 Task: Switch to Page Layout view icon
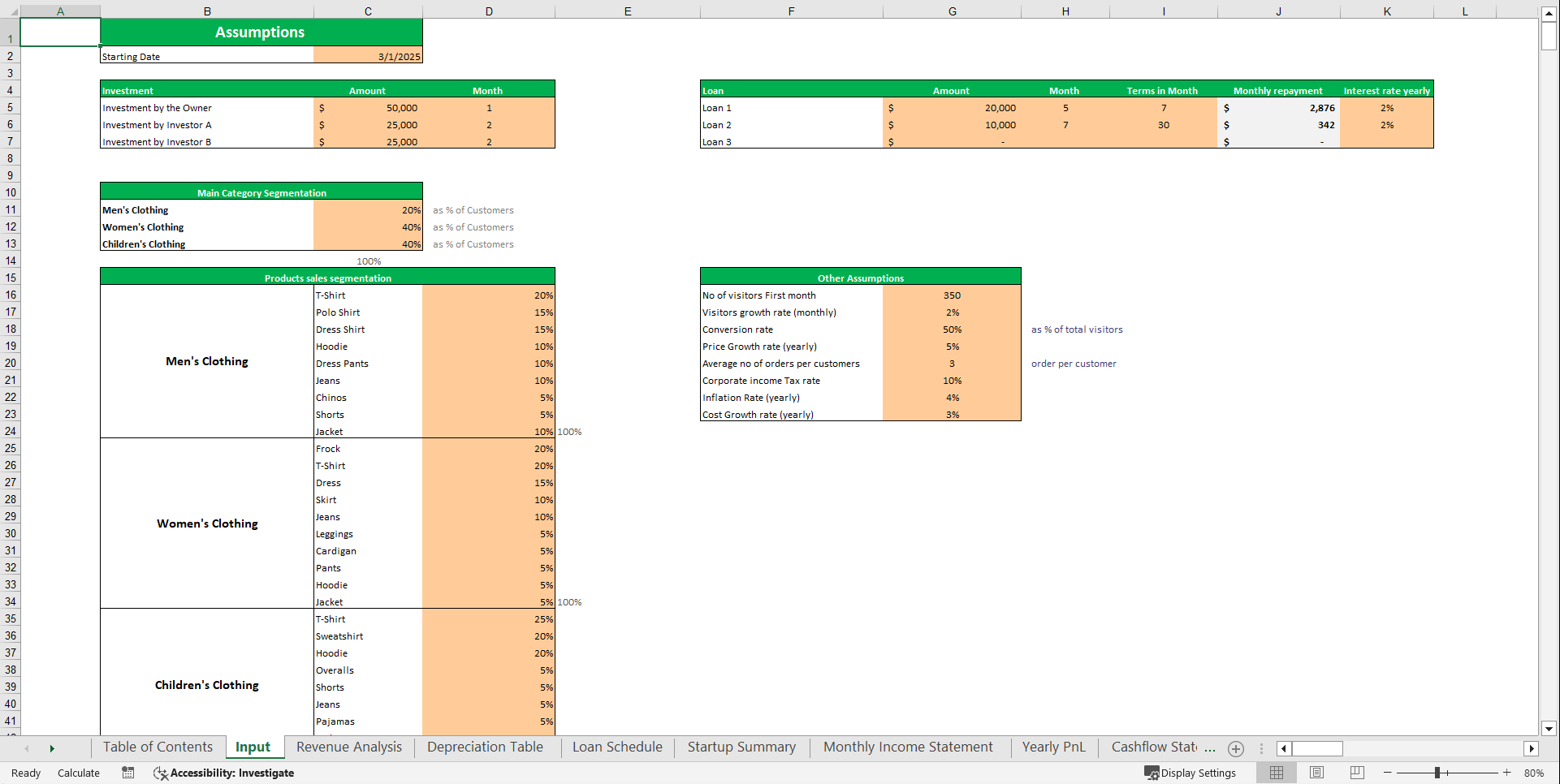click(1316, 773)
